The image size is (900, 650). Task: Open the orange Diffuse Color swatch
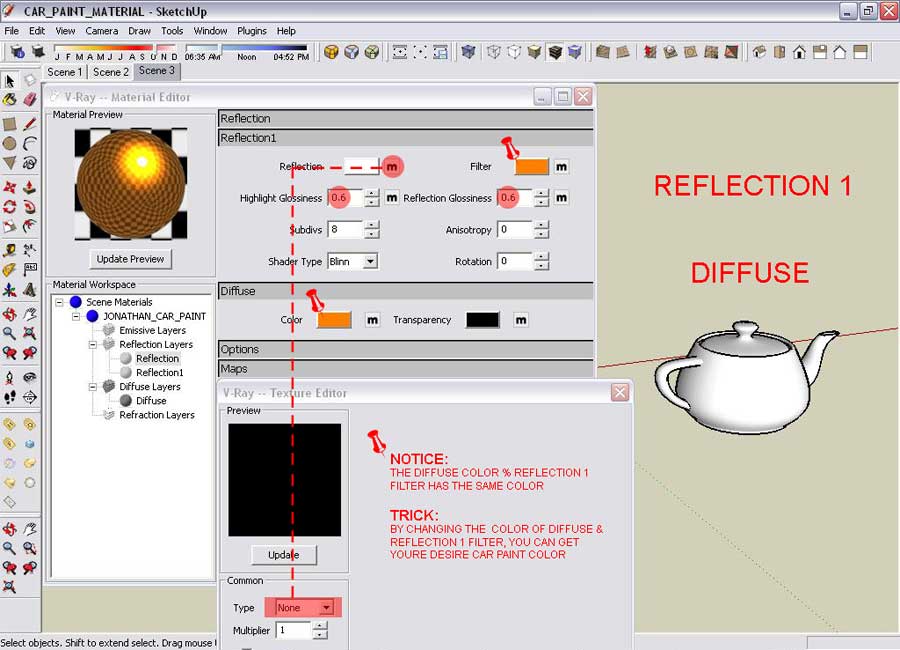[x=335, y=320]
